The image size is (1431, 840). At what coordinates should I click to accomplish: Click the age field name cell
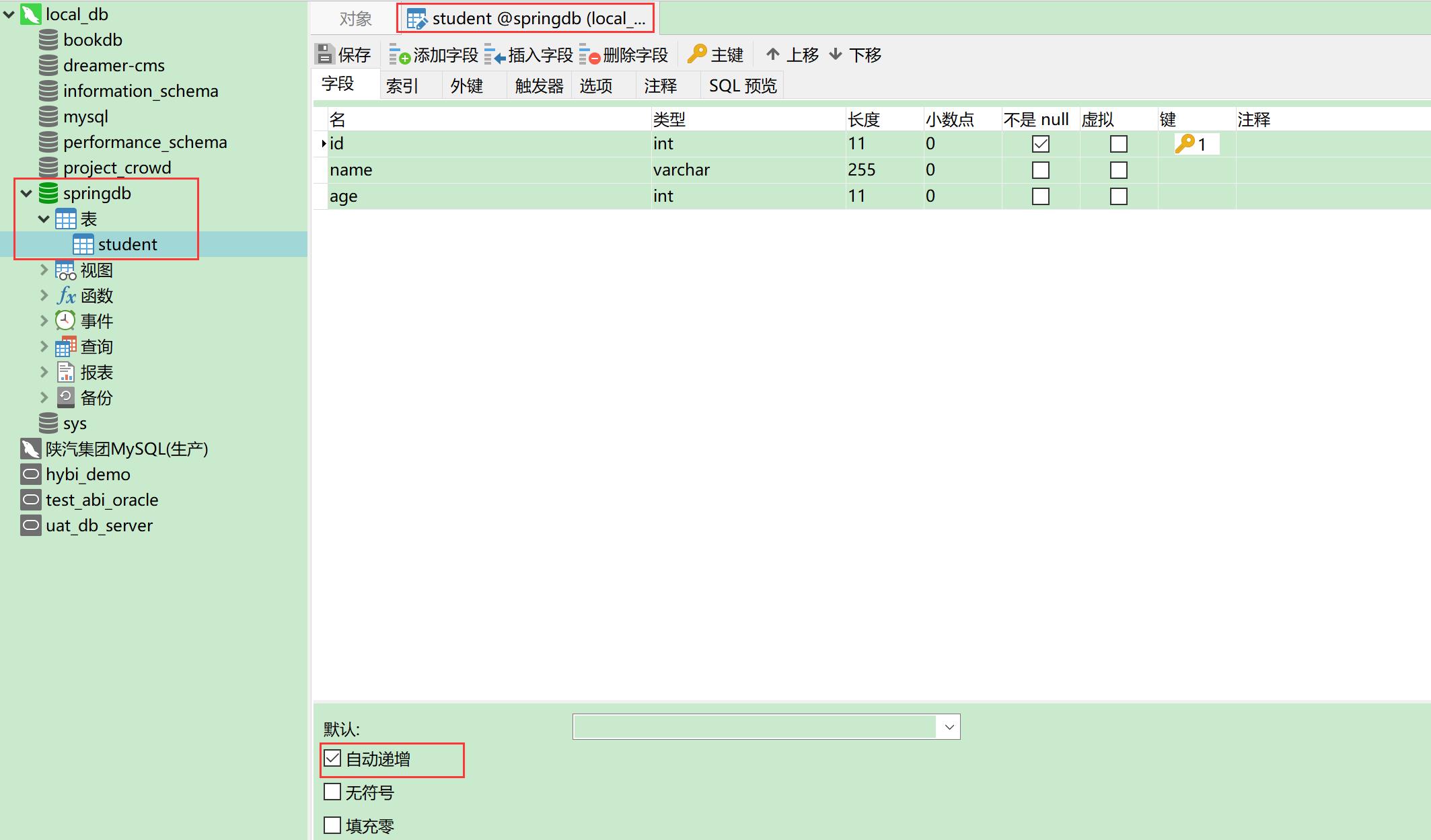(x=489, y=196)
